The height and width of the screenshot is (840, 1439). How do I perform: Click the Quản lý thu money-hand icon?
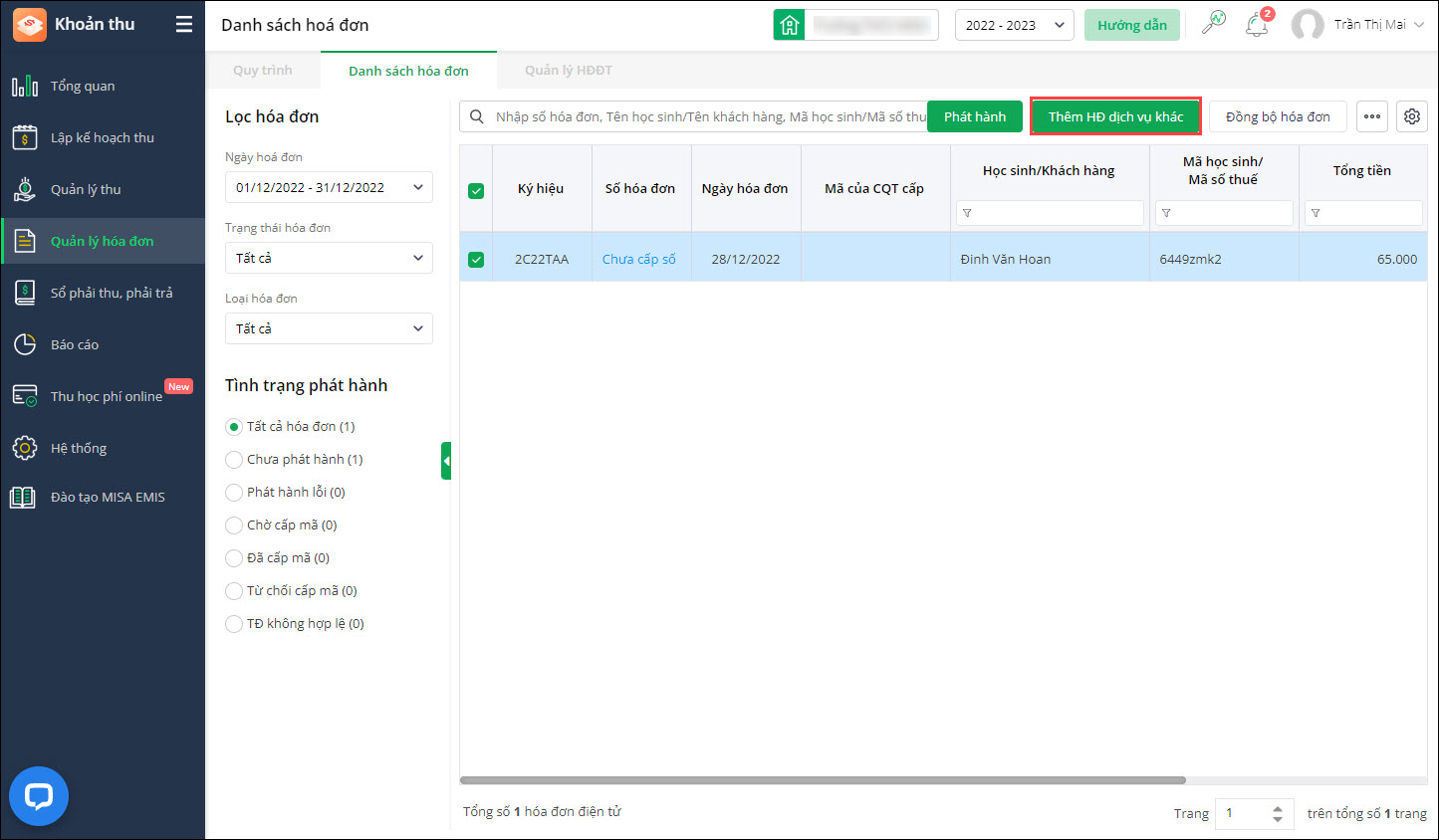click(x=25, y=189)
